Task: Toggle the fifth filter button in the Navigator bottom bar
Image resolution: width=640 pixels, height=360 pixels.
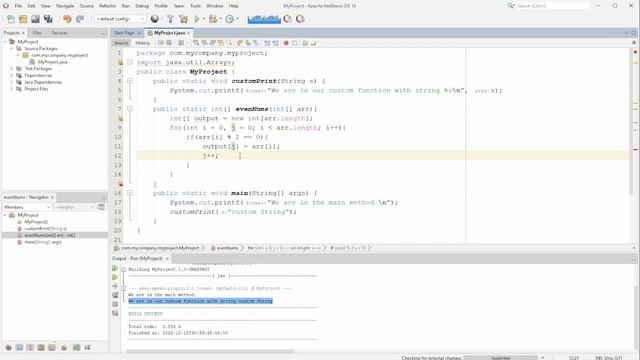Action: click(52, 347)
